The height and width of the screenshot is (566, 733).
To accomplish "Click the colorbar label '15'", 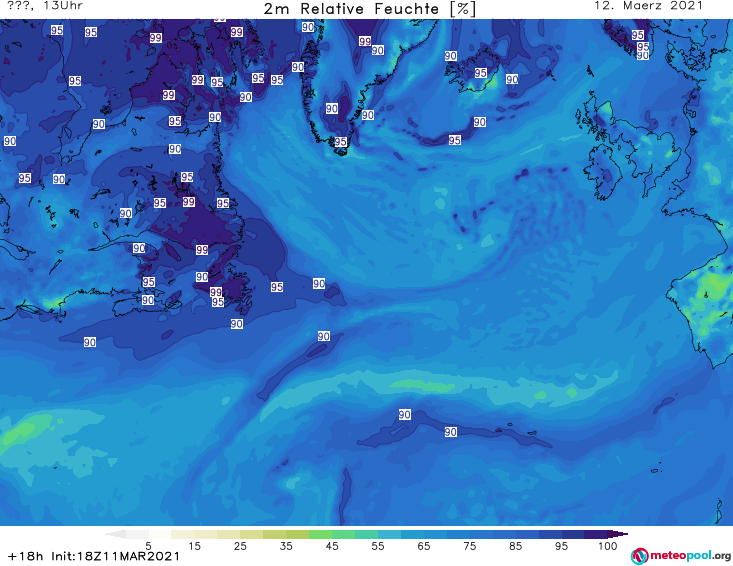I will click(x=194, y=546).
